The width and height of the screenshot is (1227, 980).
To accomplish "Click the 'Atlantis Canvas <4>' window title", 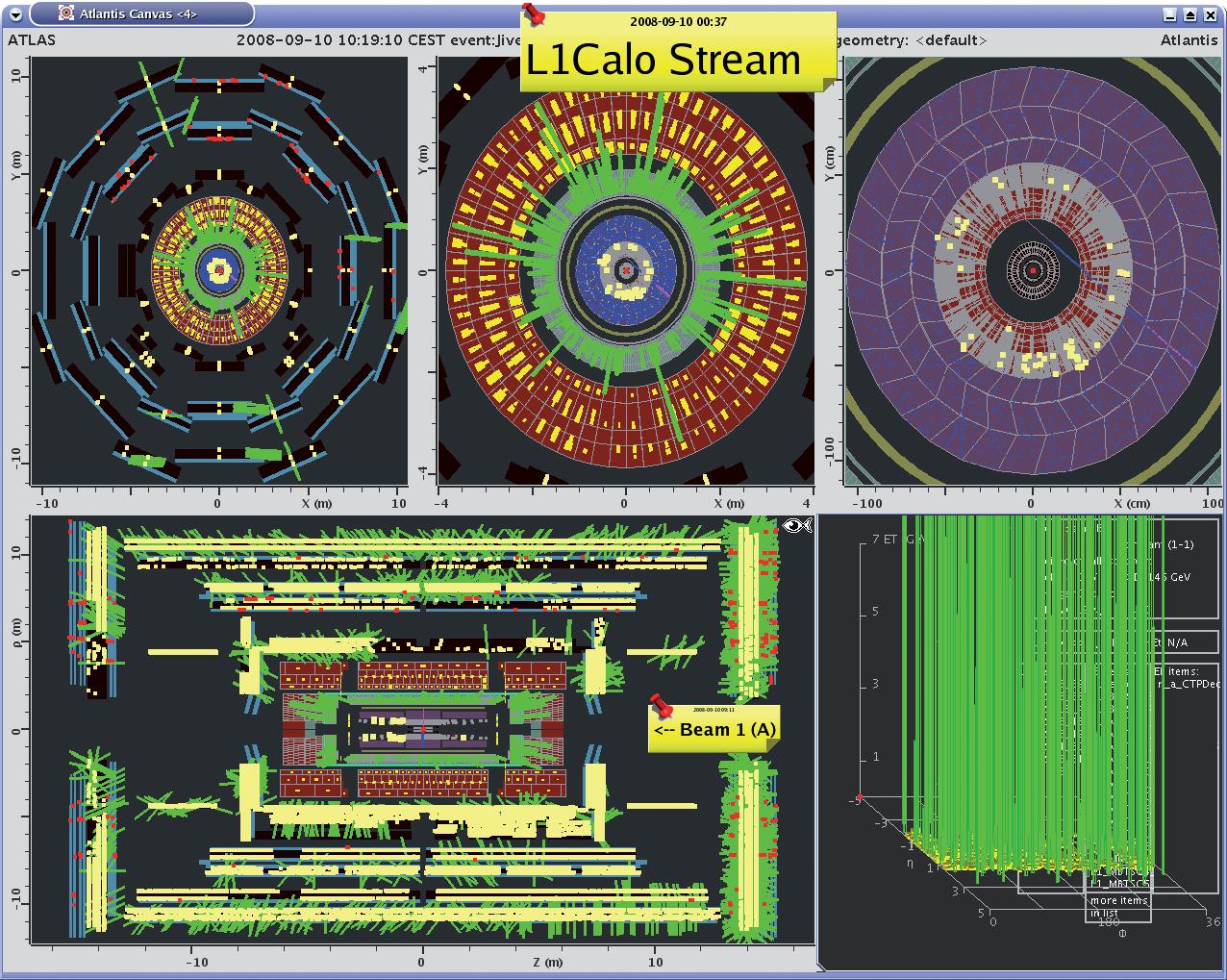I will (x=138, y=13).
